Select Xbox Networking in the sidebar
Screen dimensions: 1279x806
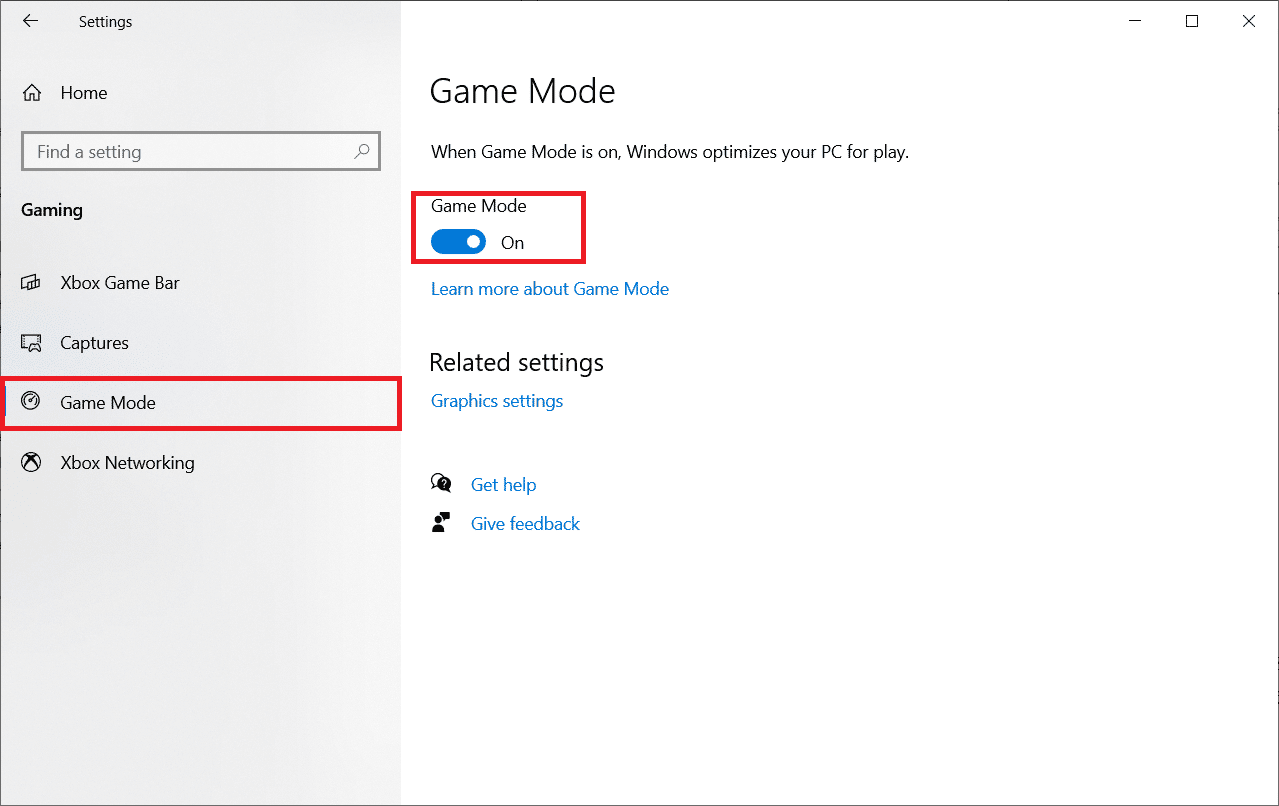tap(127, 463)
